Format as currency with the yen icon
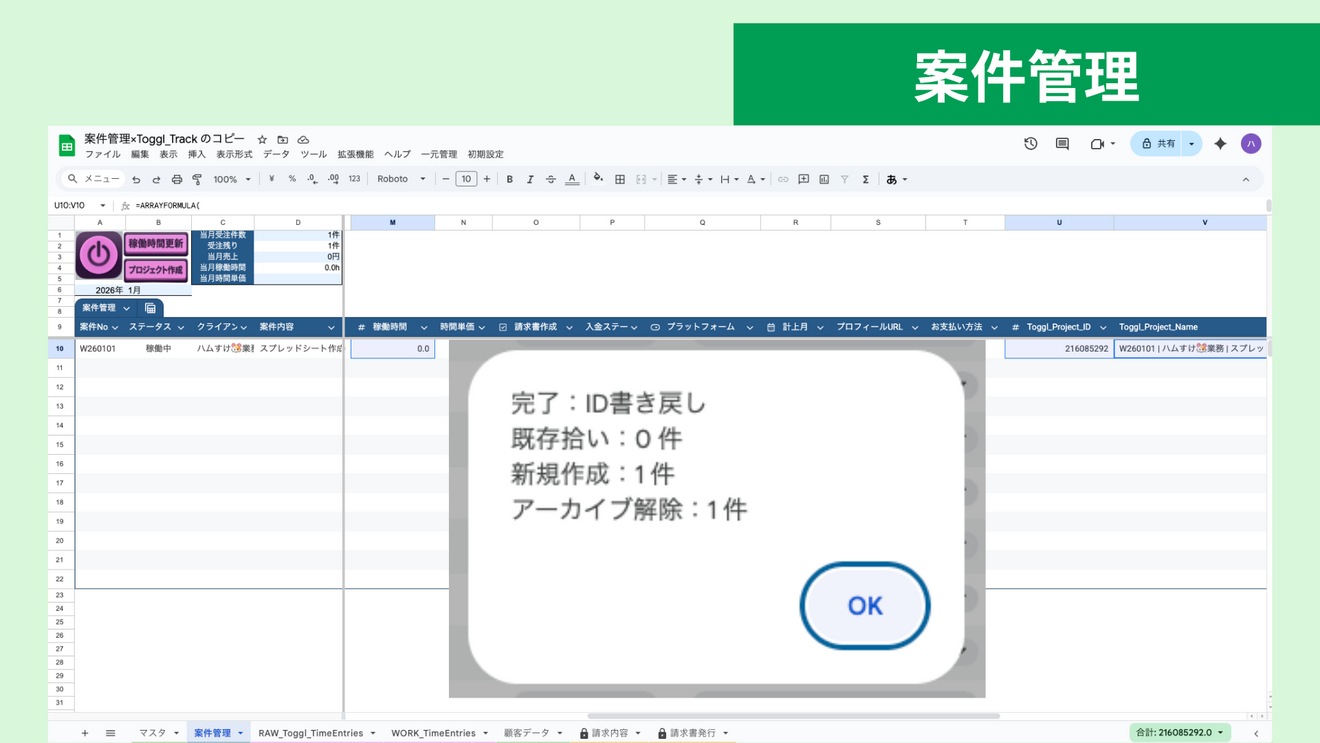Viewport: 1320px width, 743px height. coord(271,180)
